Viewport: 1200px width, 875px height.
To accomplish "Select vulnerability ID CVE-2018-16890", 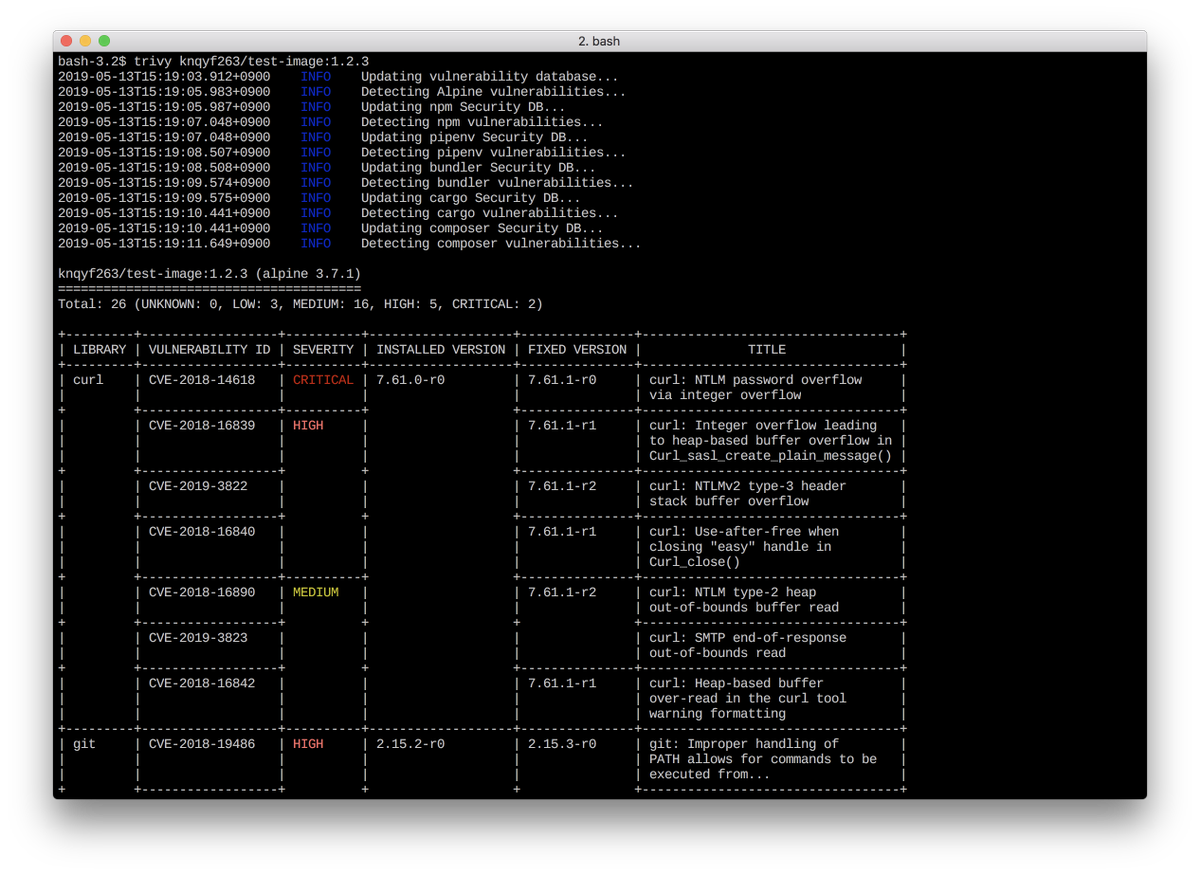I will pos(202,592).
